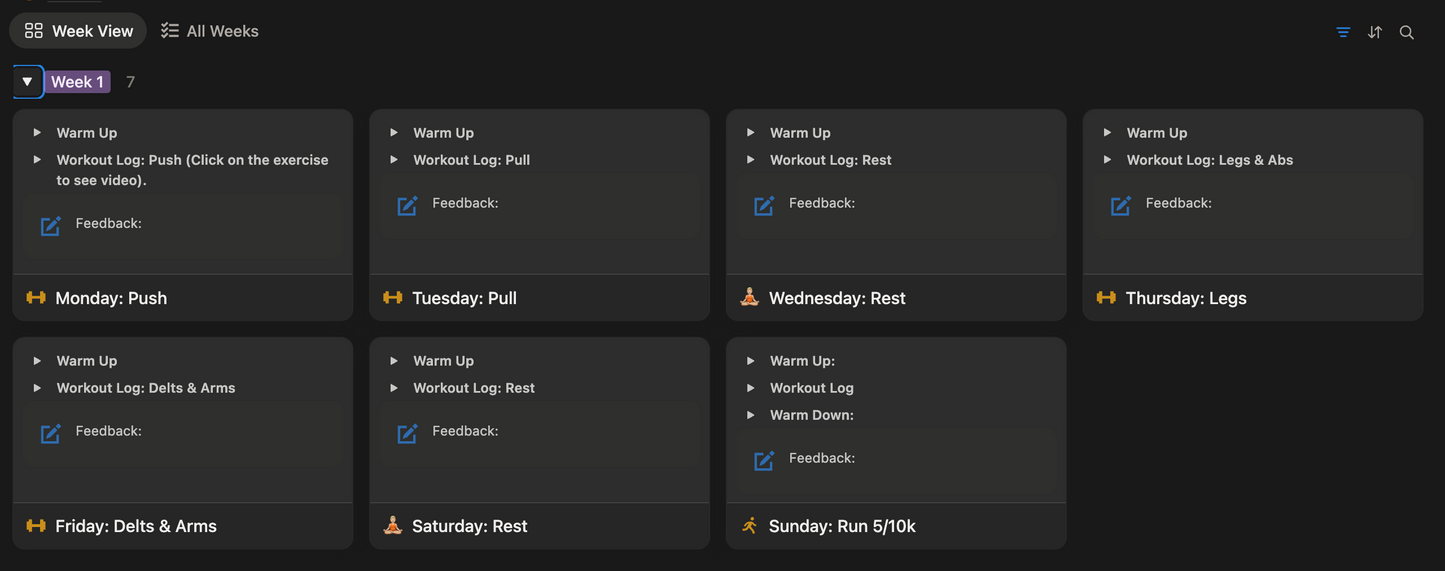
Task: Expand Warm Up toggle in Monday card
Action: tap(37, 133)
